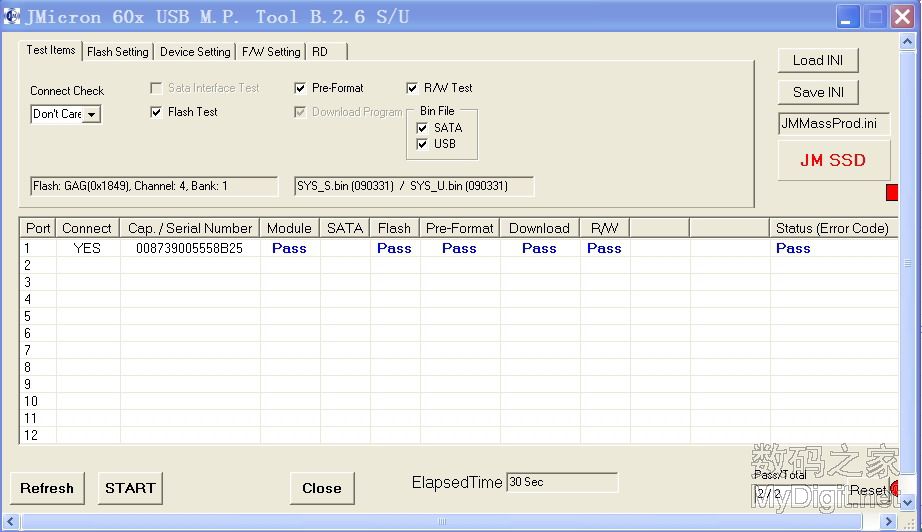This screenshot has width=922, height=532.
Task: Click the Flash Pass cell in row 1
Action: click(395, 248)
